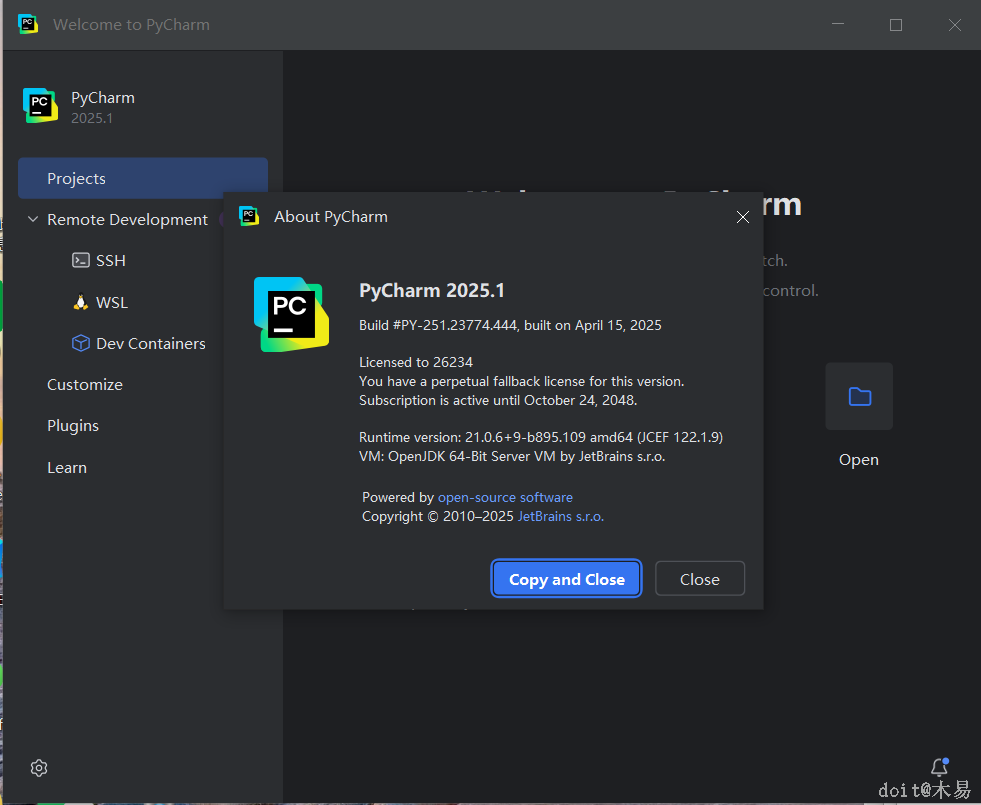Screen dimensions: 981x805
Task: Minimize the Welcome to PyCharm window
Action: coord(836,25)
